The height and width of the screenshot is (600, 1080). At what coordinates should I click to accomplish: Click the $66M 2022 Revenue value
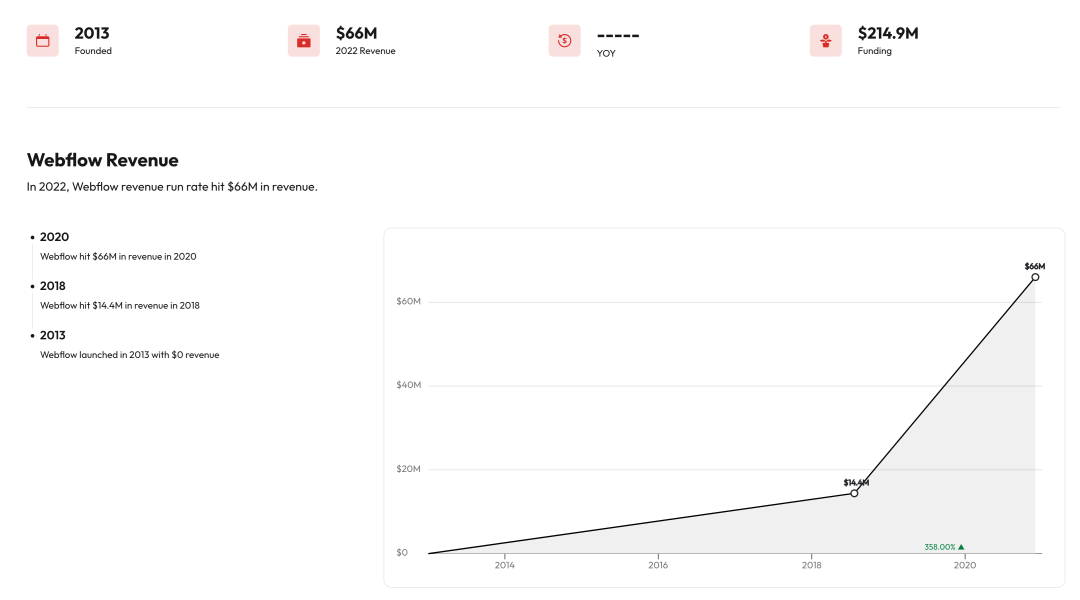point(356,33)
